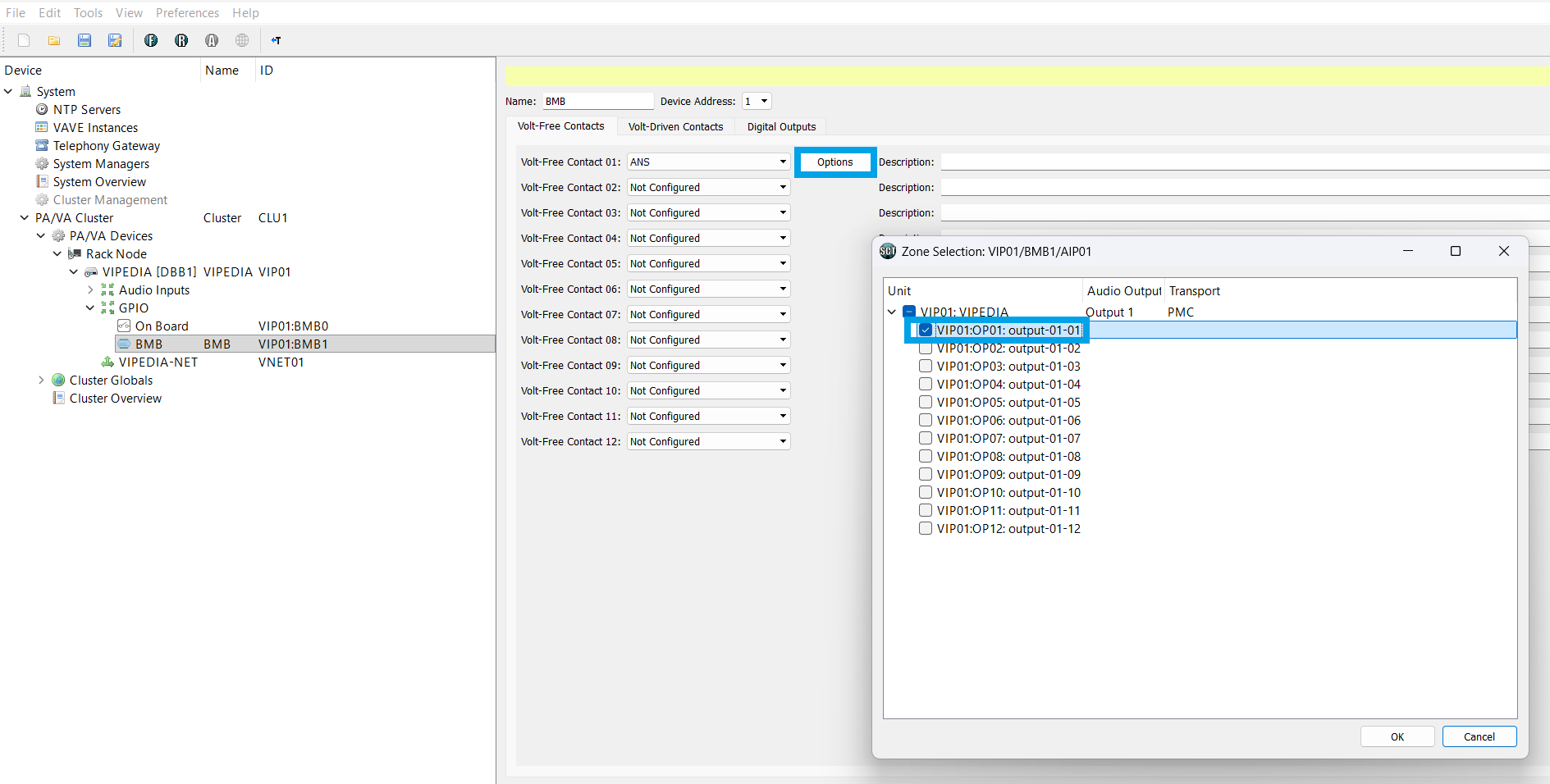Collapse the GPIO tree node

[90, 308]
